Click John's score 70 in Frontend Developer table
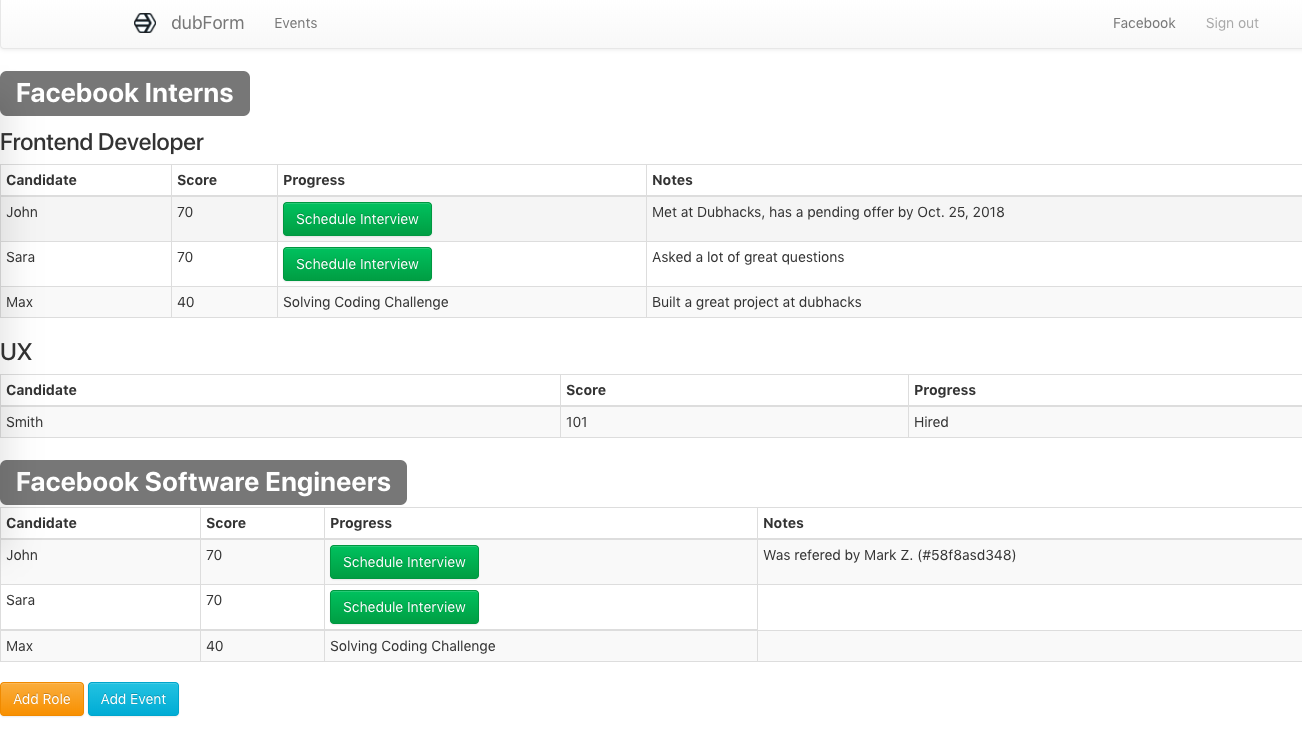 (185, 212)
